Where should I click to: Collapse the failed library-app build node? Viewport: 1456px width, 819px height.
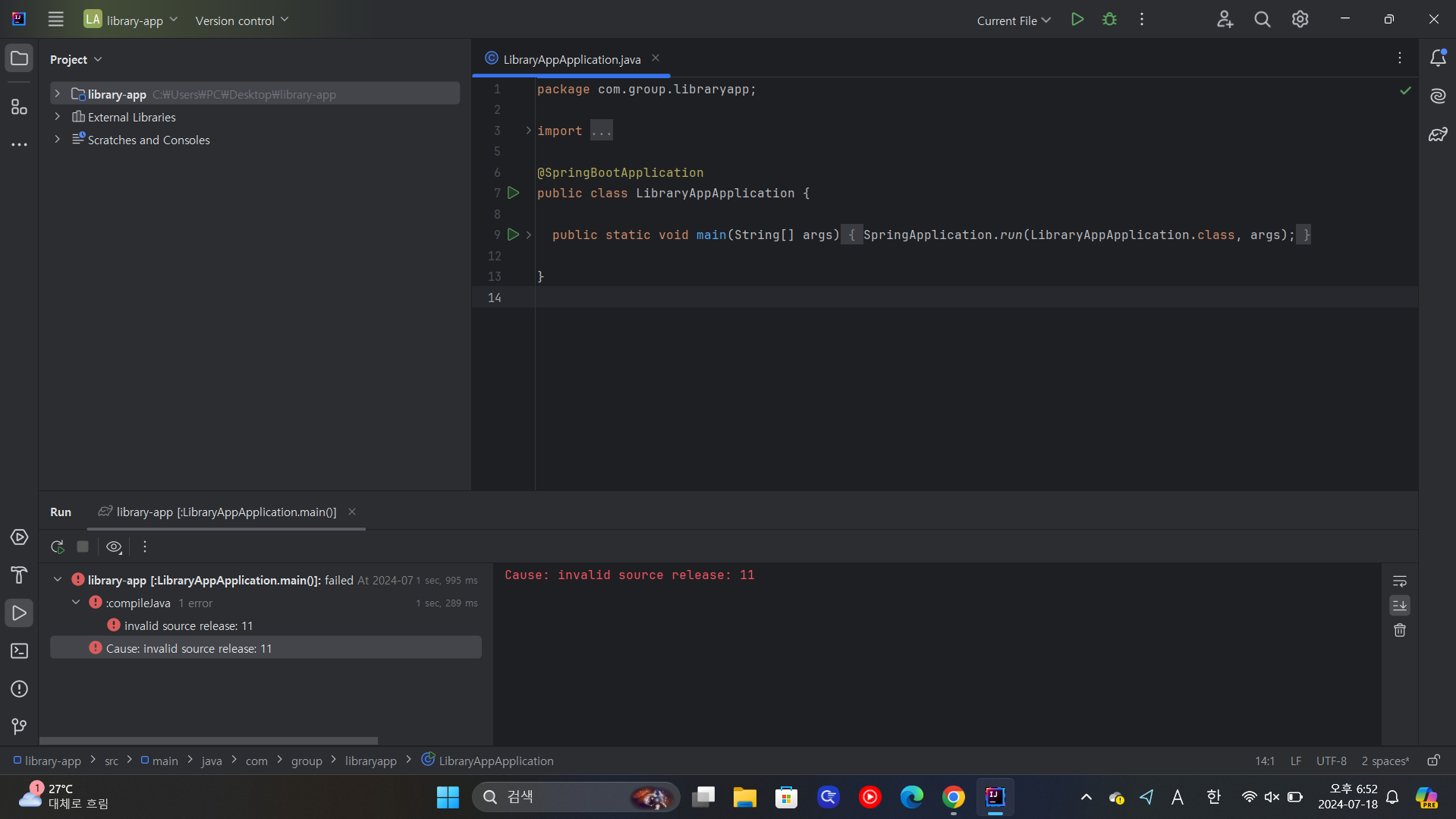58,580
